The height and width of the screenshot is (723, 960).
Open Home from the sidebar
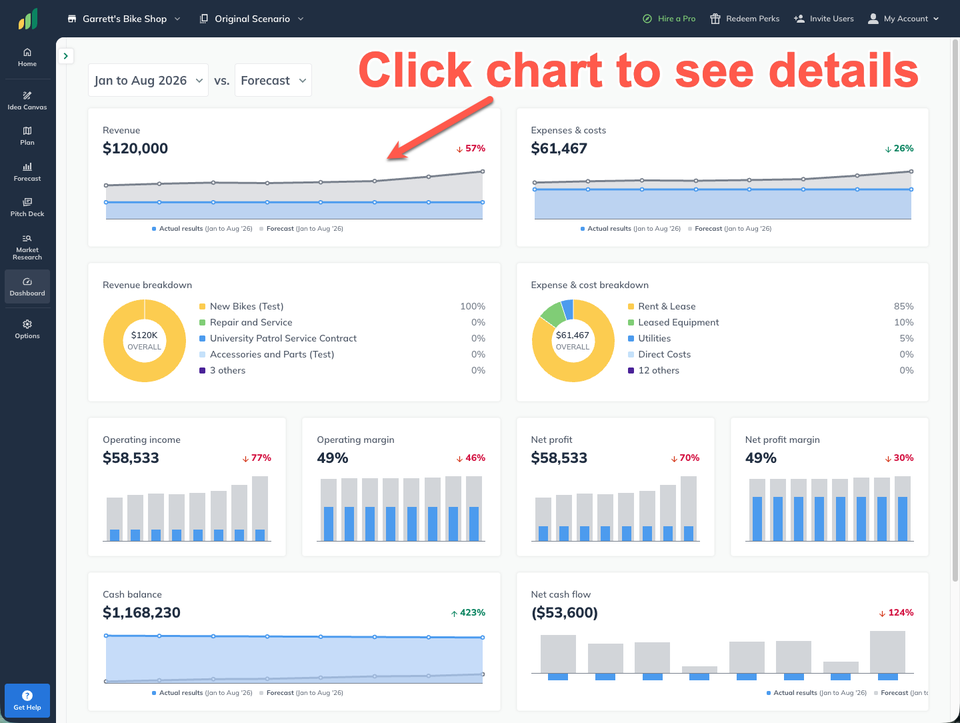pyautogui.click(x=27, y=57)
